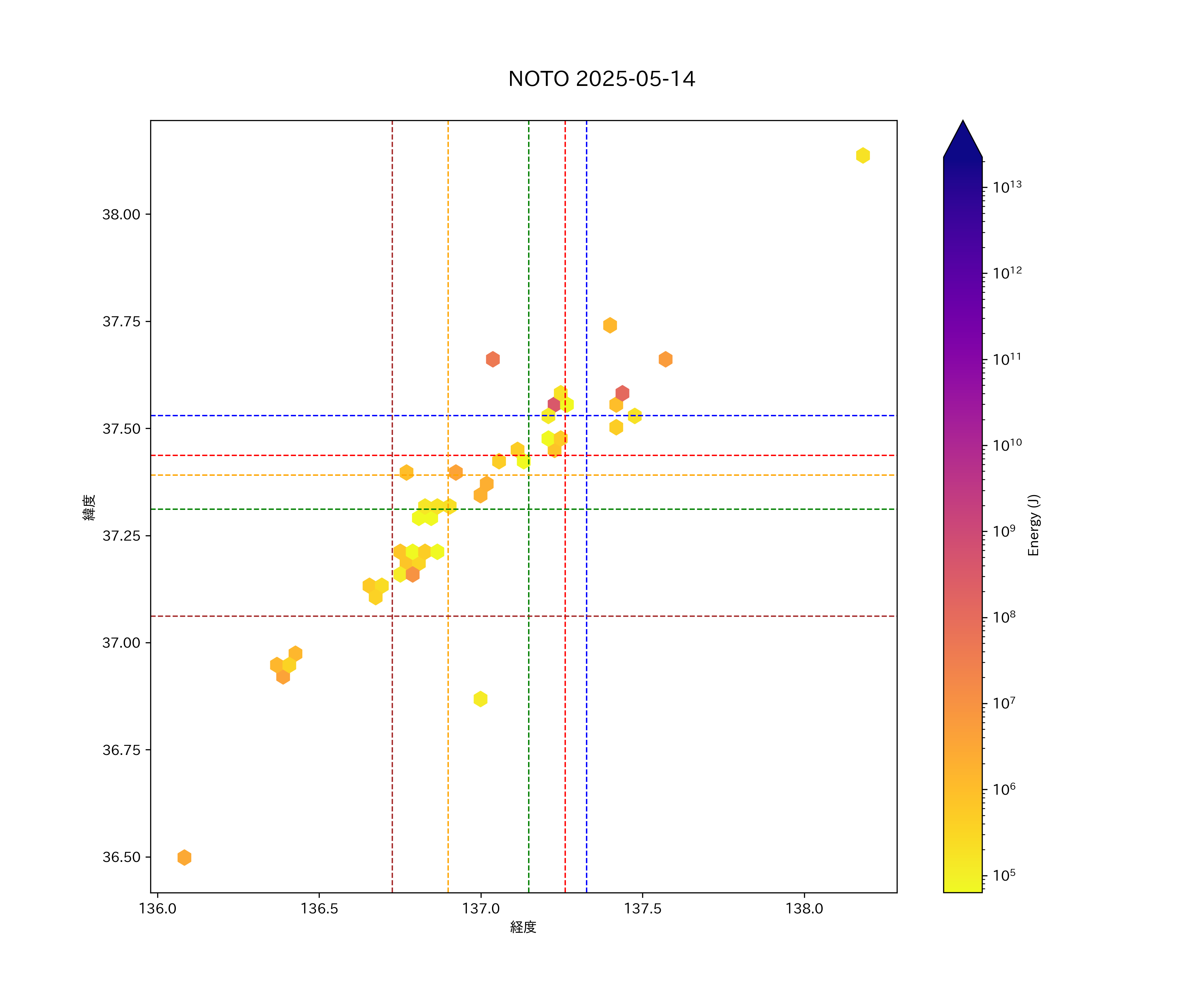
Task: Click the 10^13 colorbar tick label
Action: [1007, 187]
